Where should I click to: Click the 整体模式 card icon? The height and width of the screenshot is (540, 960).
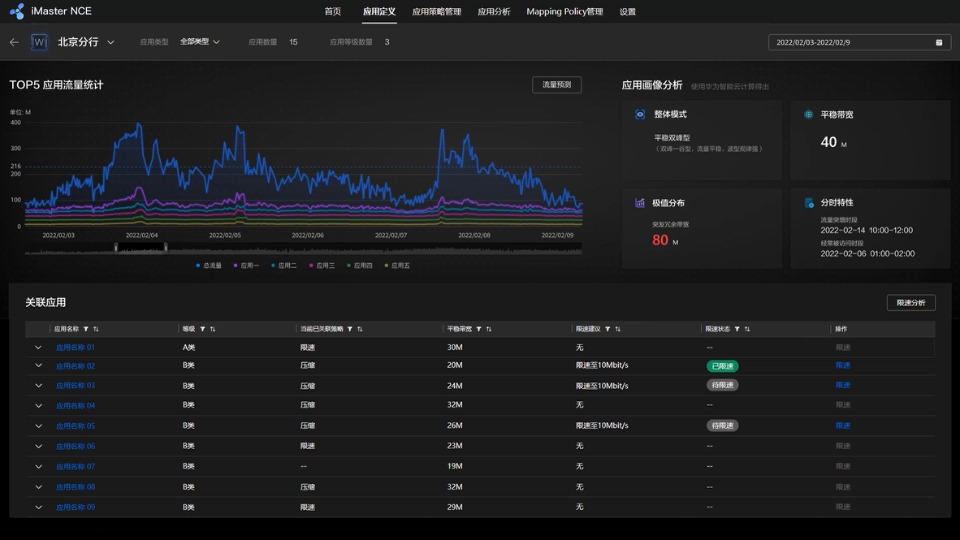point(640,115)
